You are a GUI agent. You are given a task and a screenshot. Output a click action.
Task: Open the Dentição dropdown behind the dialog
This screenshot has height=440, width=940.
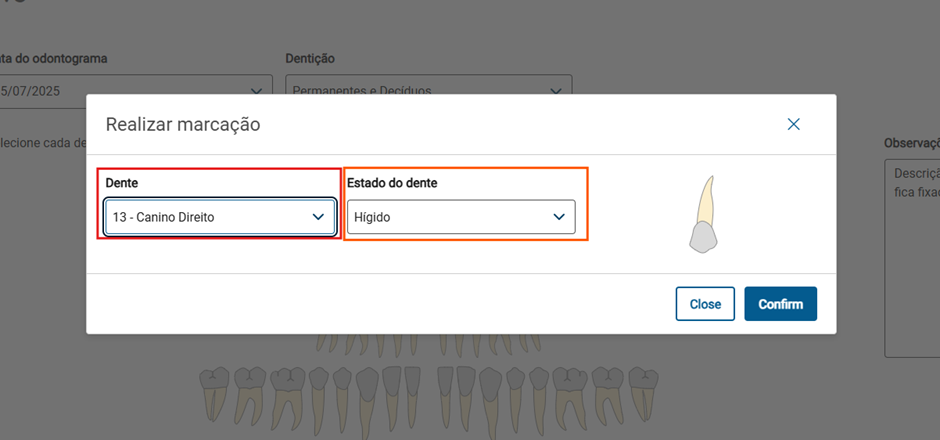[429, 85]
